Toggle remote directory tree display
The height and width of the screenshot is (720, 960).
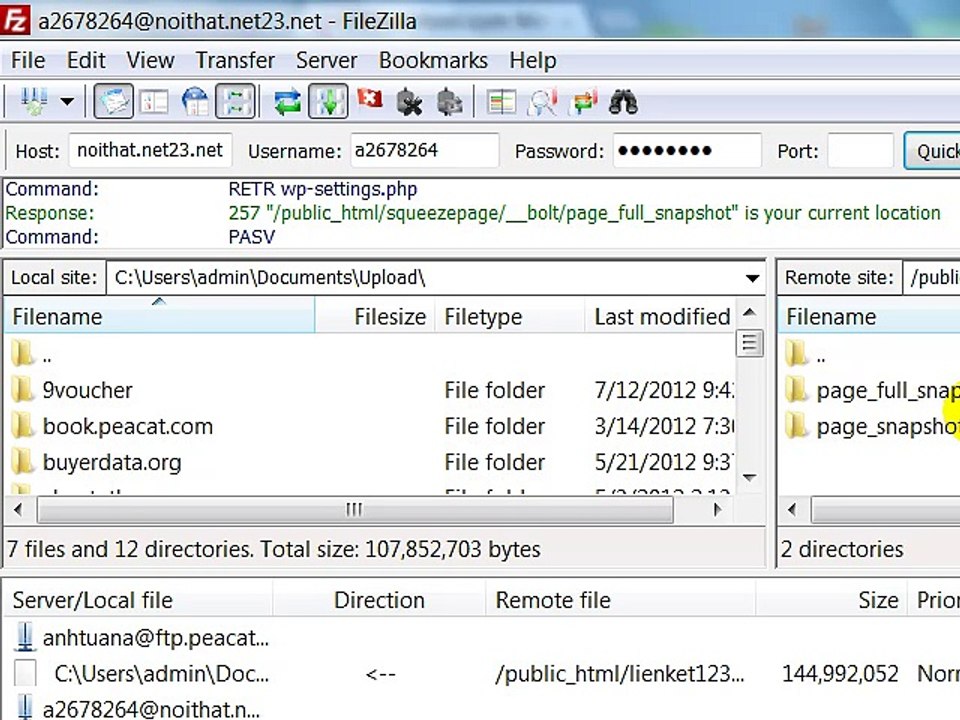click(x=195, y=102)
